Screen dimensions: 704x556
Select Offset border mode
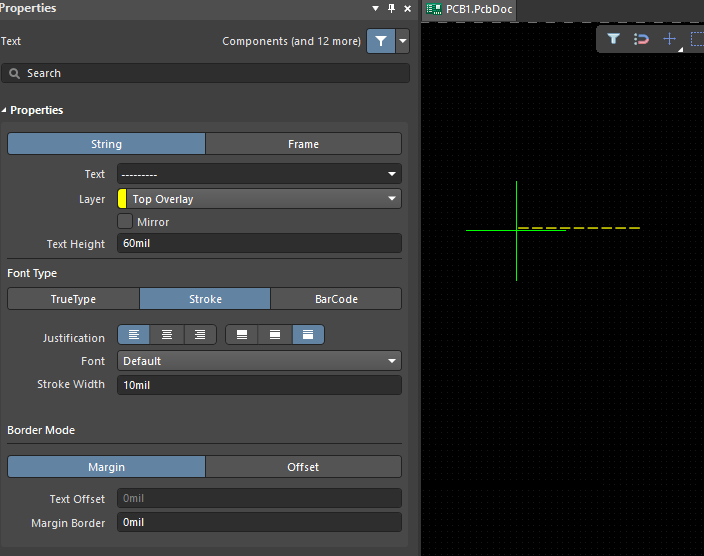click(303, 467)
